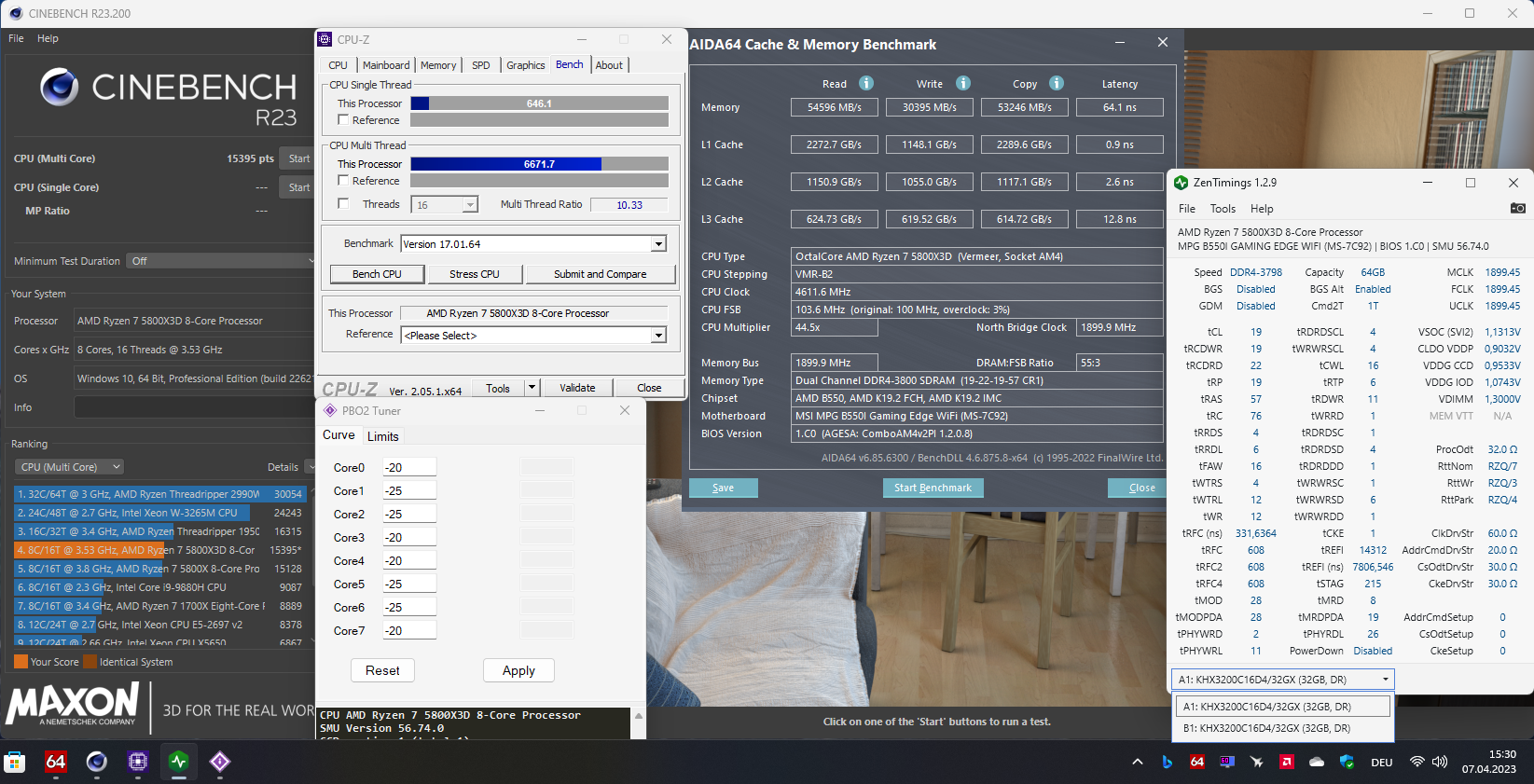Switch to ZenTimings on the taskbar

tap(179, 762)
